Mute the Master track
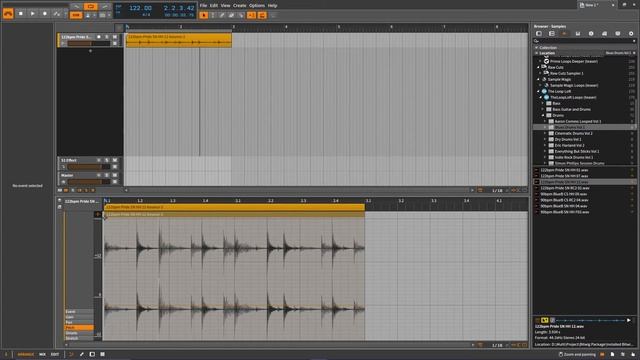This screenshot has height=360, width=640. point(115,175)
